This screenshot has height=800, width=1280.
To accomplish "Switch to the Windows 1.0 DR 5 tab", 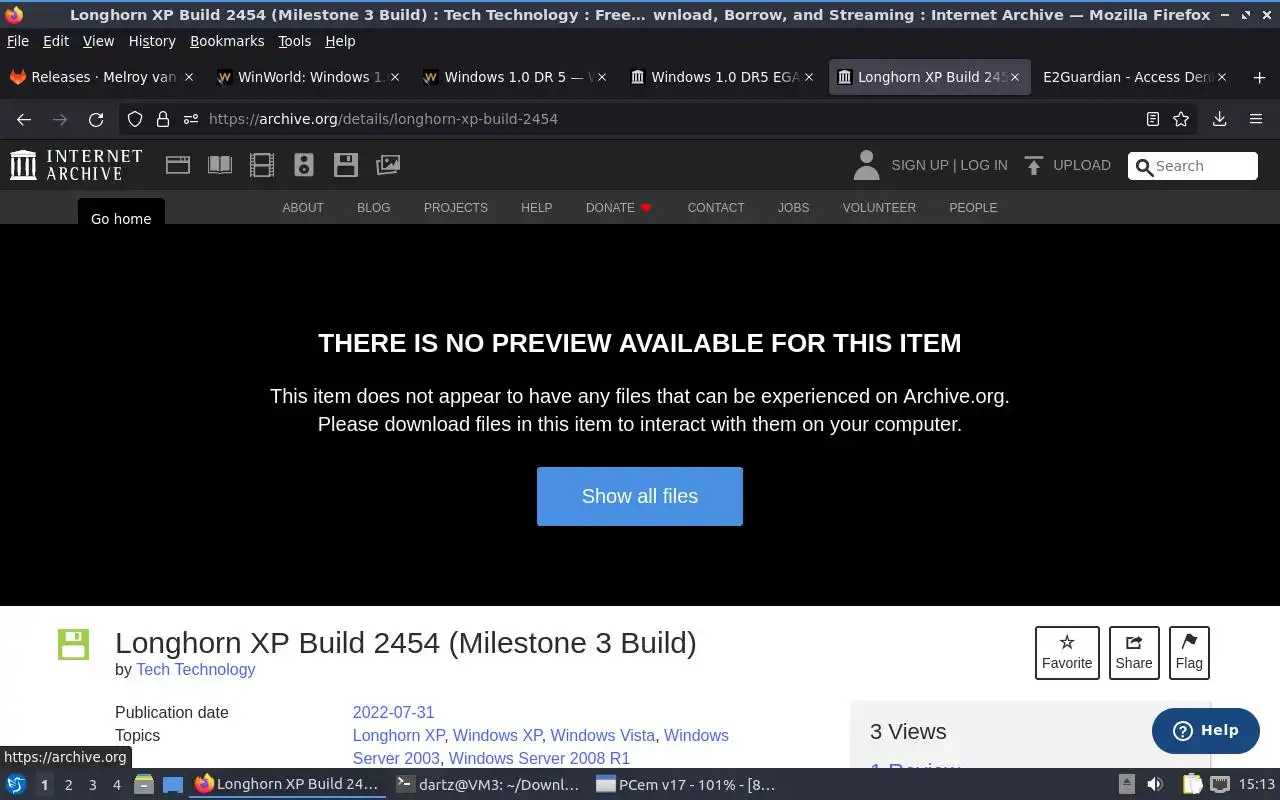I will tap(515, 77).
